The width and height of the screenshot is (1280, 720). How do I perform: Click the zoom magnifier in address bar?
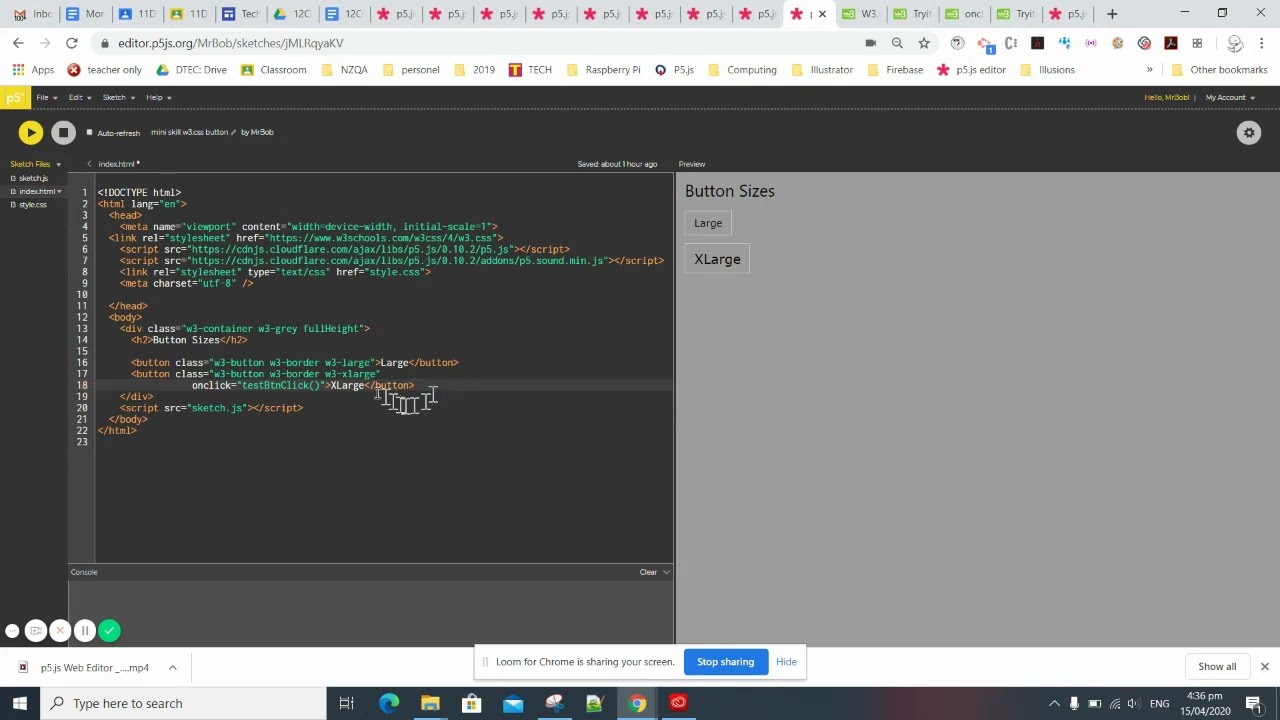[x=897, y=43]
